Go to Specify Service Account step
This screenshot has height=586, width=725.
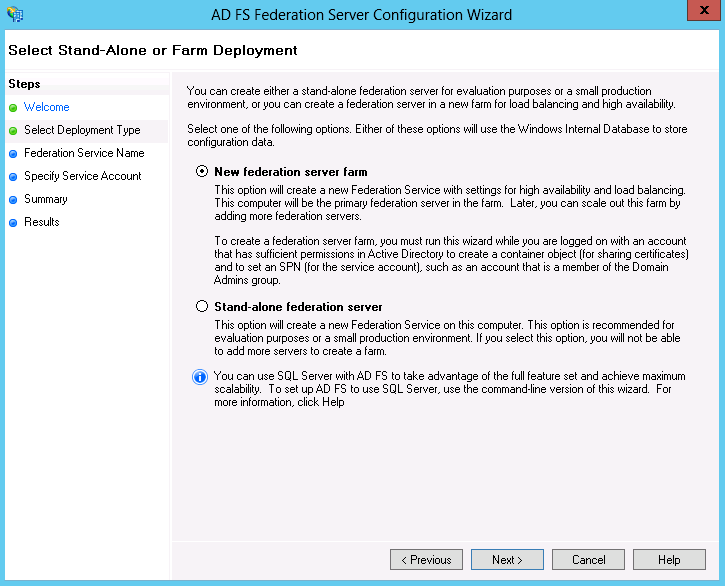(83, 176)
